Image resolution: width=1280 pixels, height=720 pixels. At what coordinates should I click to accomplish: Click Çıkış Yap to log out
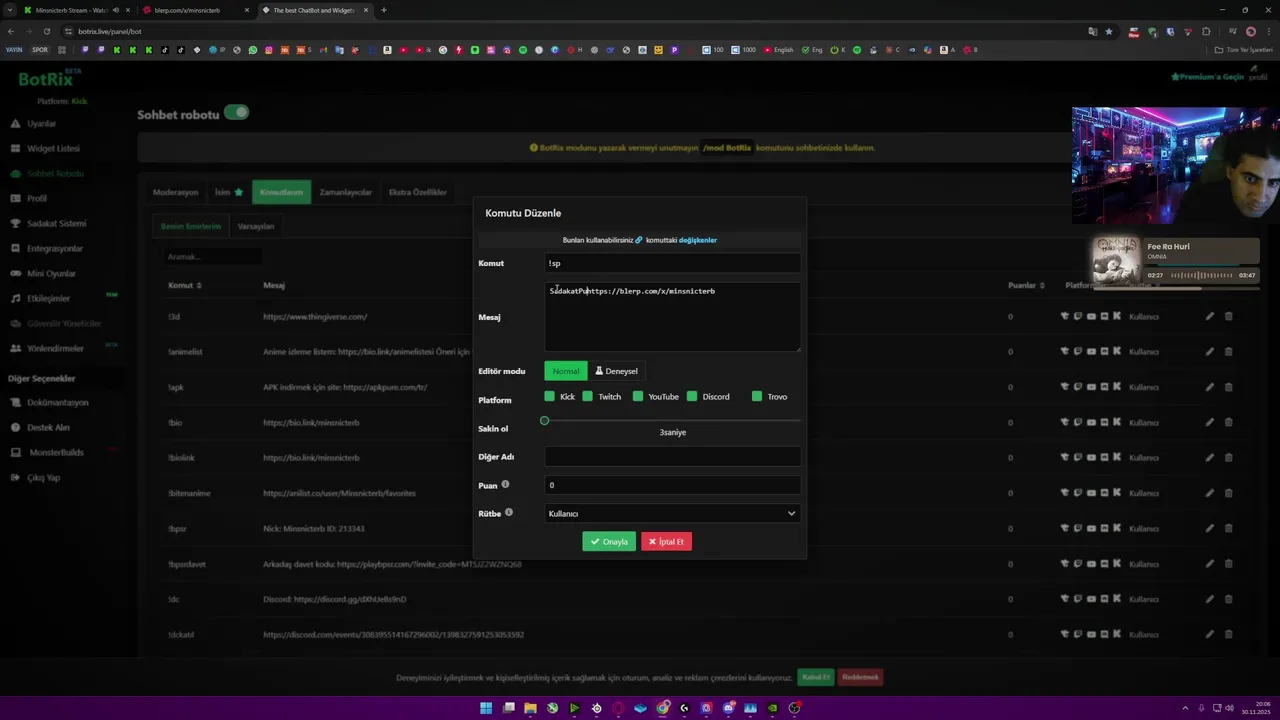pos(36,477)
